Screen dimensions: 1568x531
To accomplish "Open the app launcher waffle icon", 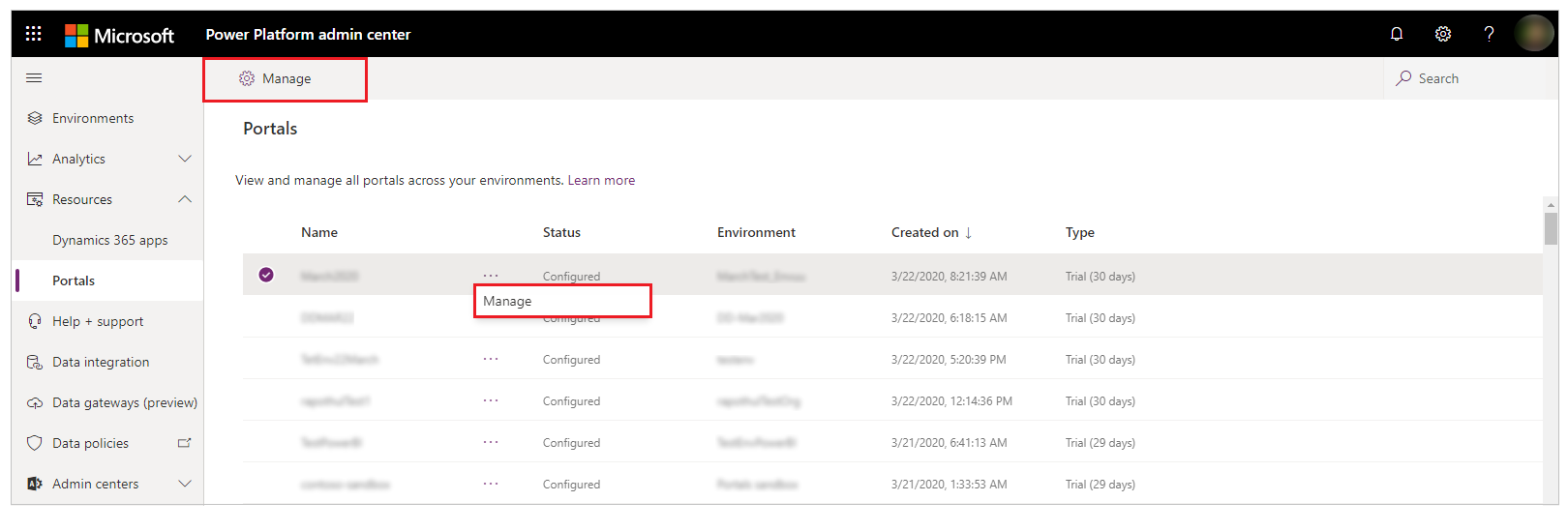I will pyautogui.click(x=34, y=34).
